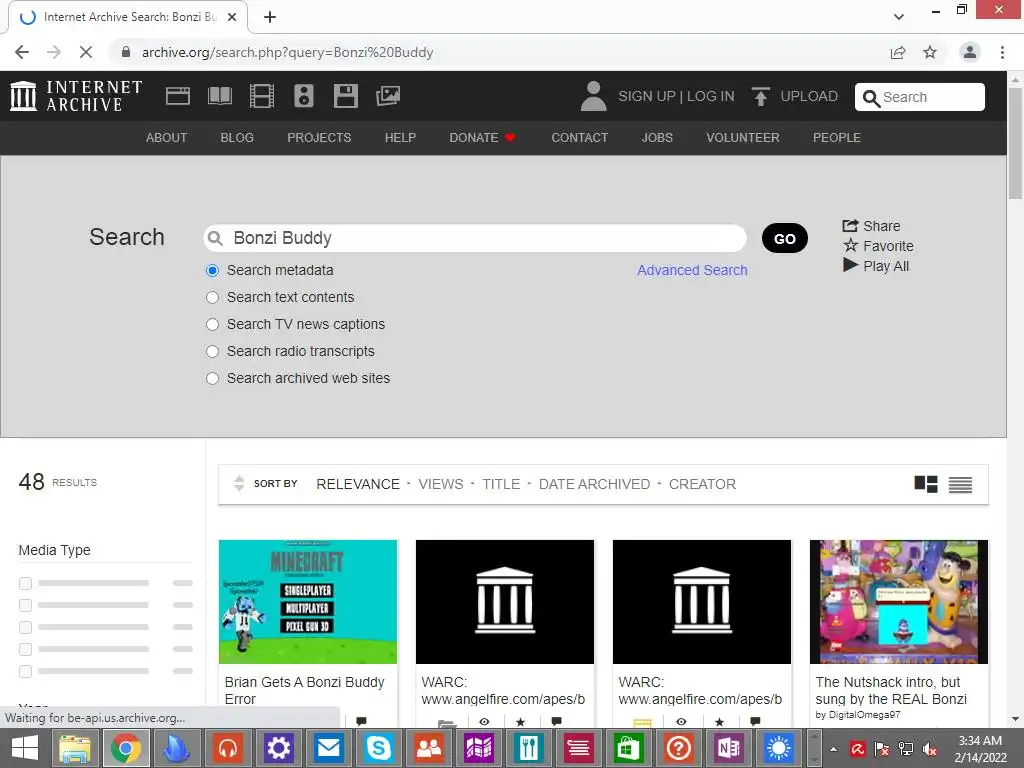Open the Chrome tab search chevron
This screenshot has width=1024, height=768.
pyautogui.click(x=899, y=17)
